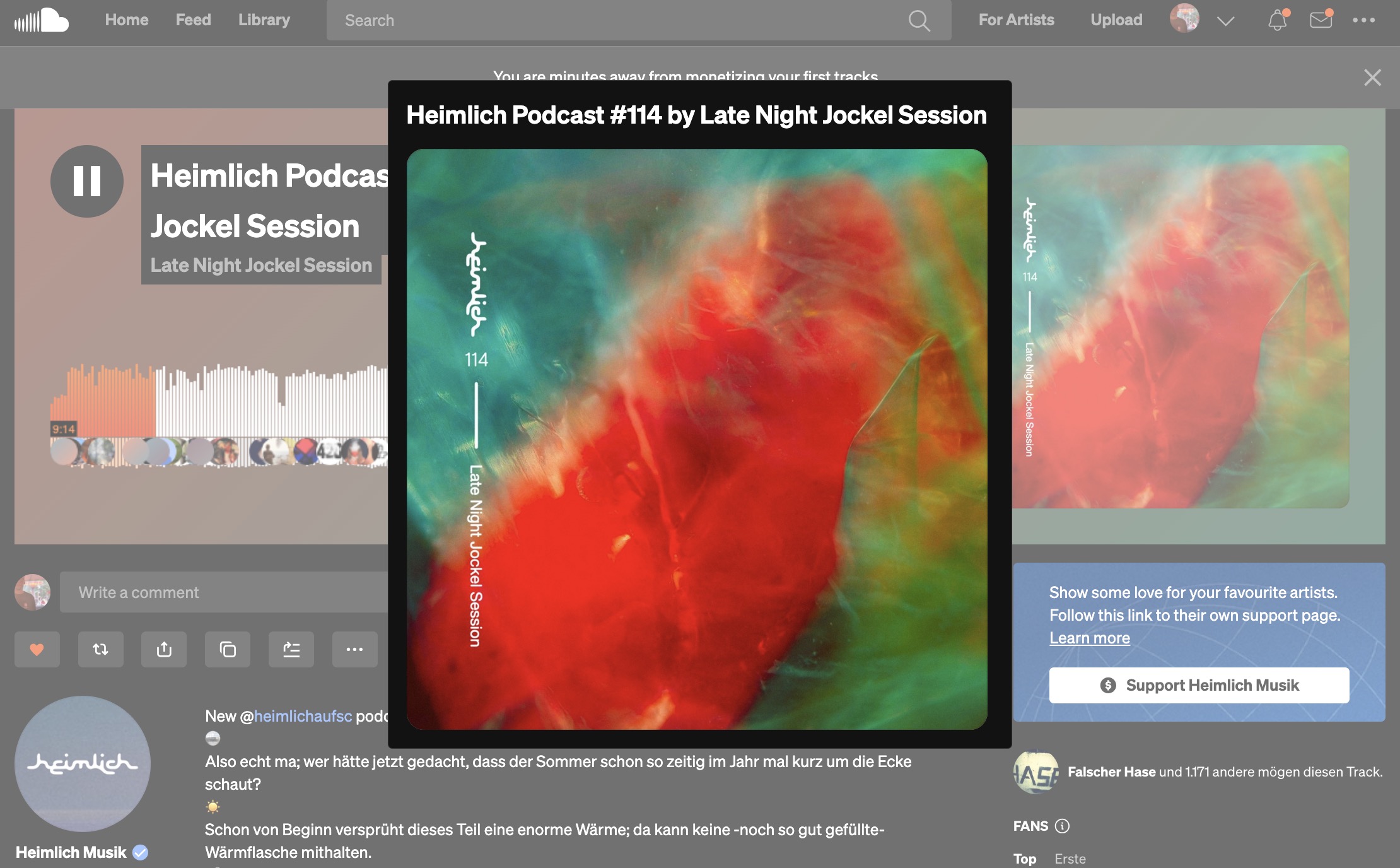
Task: Open the notifications bell
Action: click(1278, 20)
